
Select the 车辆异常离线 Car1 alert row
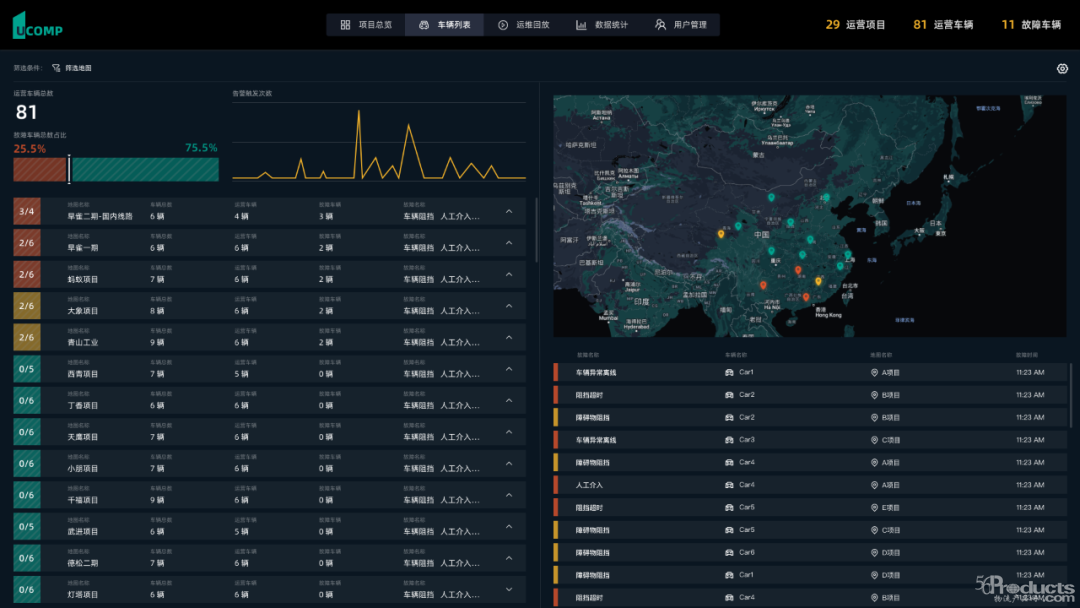810,373
